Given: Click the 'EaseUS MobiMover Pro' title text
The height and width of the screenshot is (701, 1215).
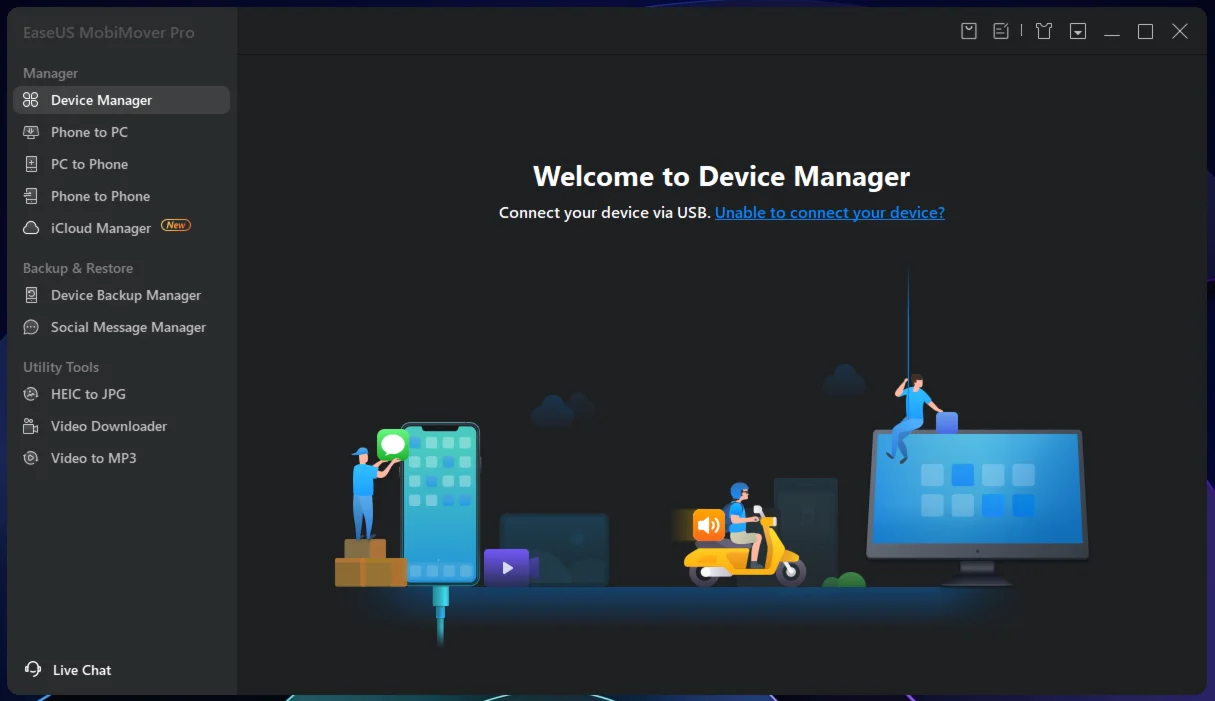Looking at the screenshot, I should tap(109, 32).
